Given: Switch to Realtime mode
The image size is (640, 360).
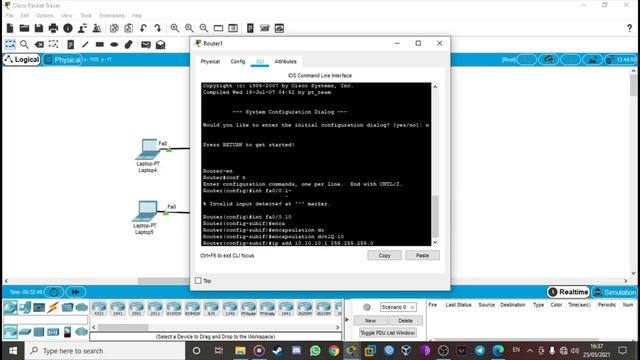Looking at the screenshot, I should 568,292.
